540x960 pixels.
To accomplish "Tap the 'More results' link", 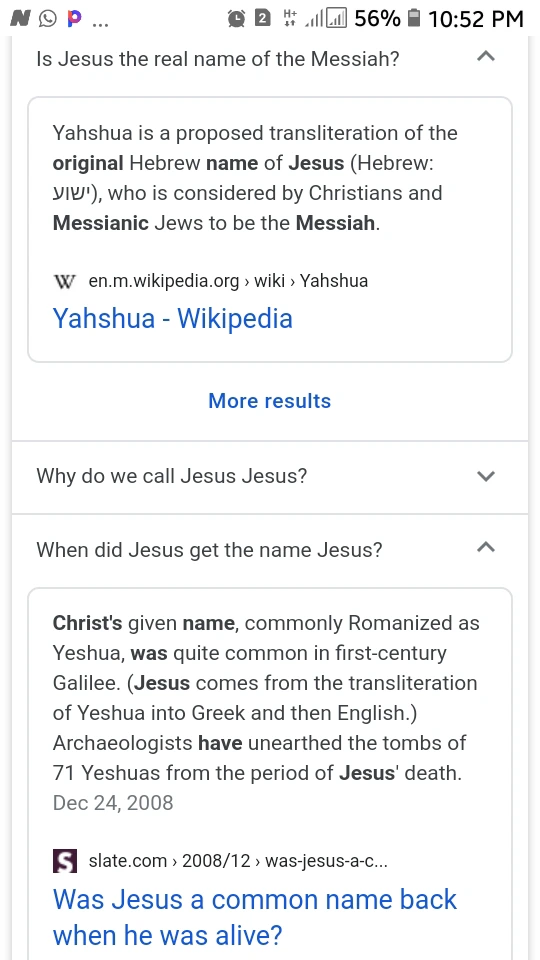I will pos(269,401).
